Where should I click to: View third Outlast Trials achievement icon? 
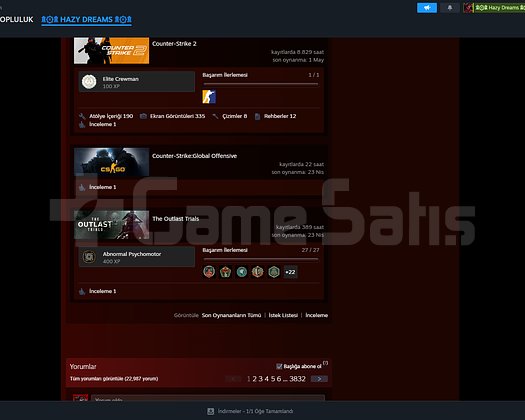coord(241,272)
